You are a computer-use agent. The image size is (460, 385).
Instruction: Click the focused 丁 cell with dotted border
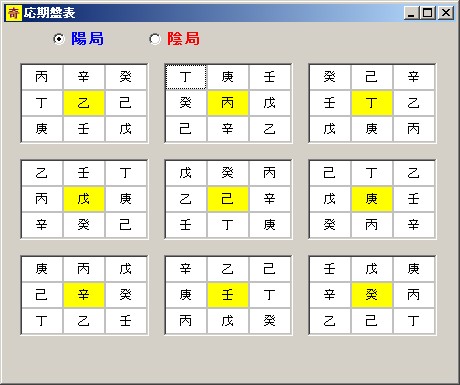tap(186, 77)
